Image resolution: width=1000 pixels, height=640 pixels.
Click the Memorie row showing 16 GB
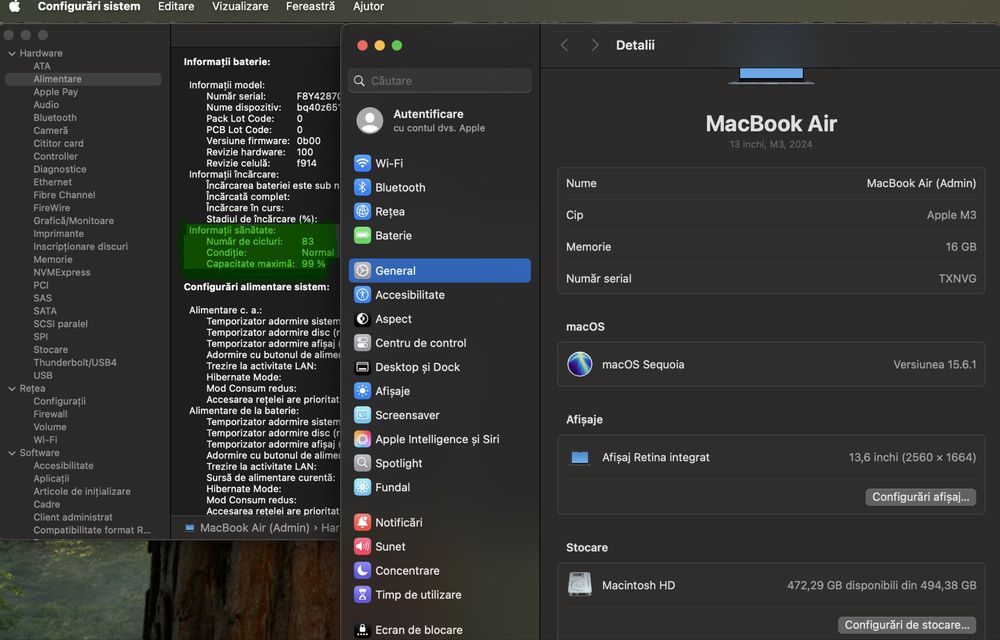pos(771,247)
